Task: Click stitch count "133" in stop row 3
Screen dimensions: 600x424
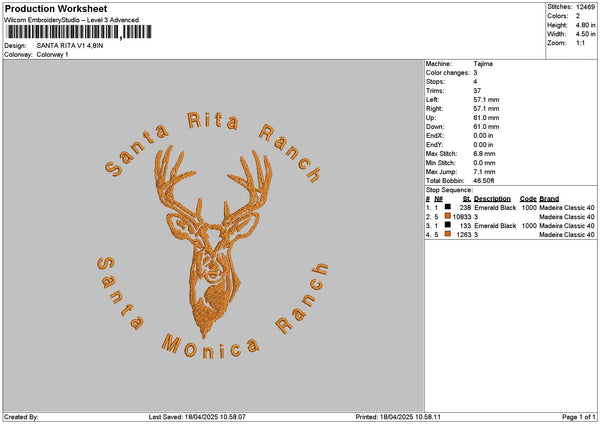Action: pyautogui.click(x=465, y=226)
